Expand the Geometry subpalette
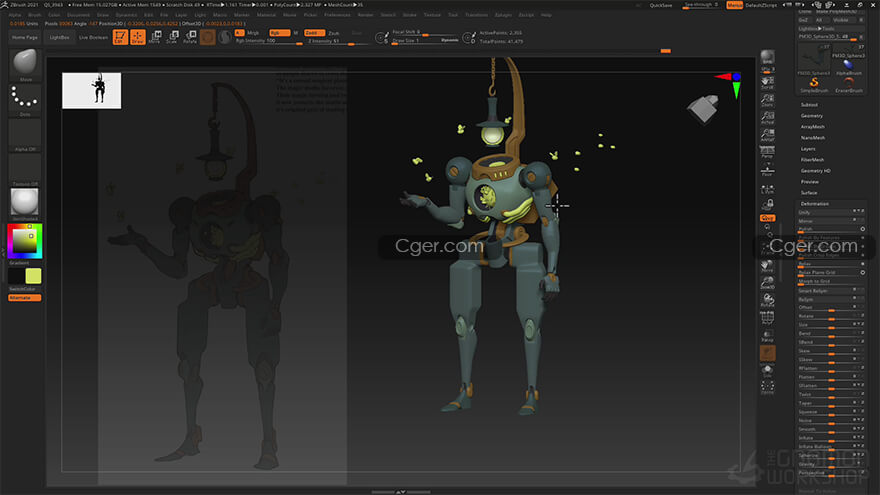This screenshot has width=880, height=495. pos(812,115)
